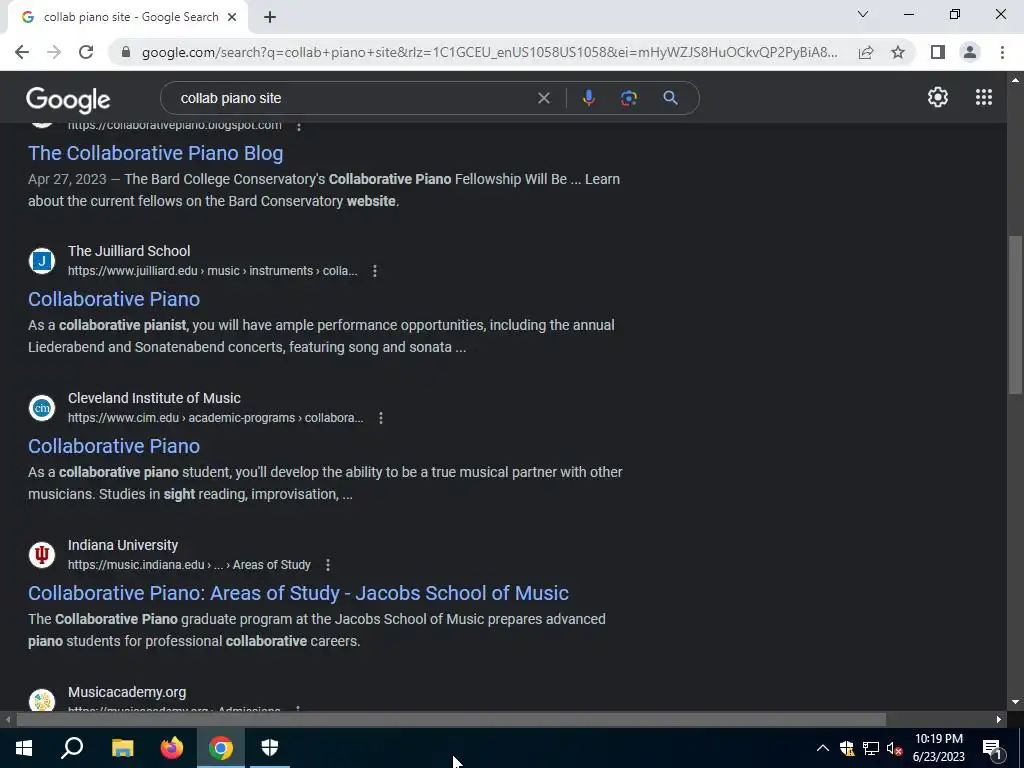This screenshot has width=1024, height=768.
Task: Click Musicacademy.org site name
Action: click(x=127, y=692)
